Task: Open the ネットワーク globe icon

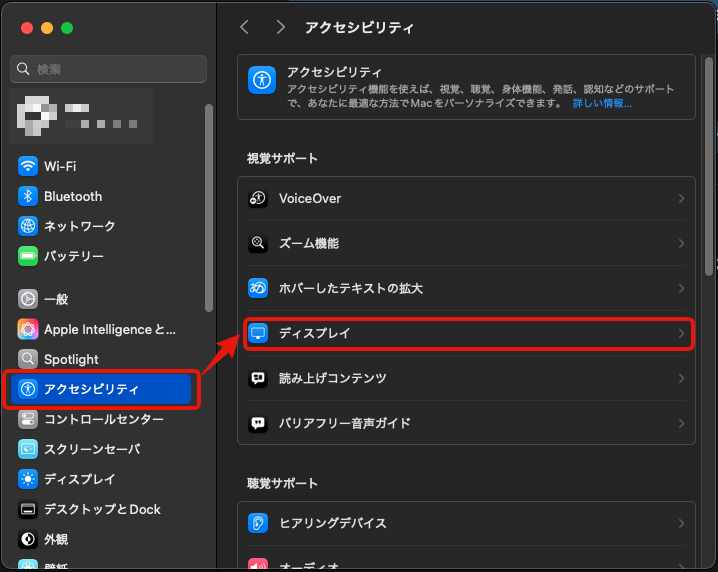Action: point(28,226)
